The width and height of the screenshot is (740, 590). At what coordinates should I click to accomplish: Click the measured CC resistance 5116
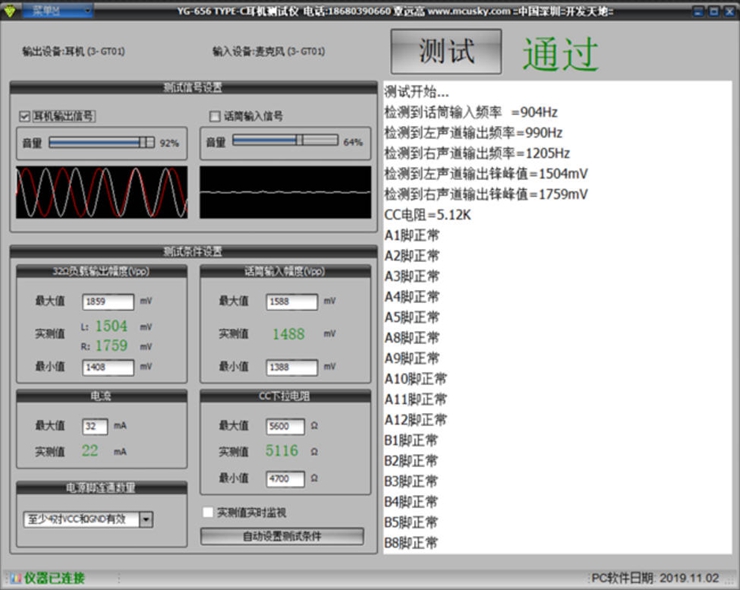click(x=282, y=451)
